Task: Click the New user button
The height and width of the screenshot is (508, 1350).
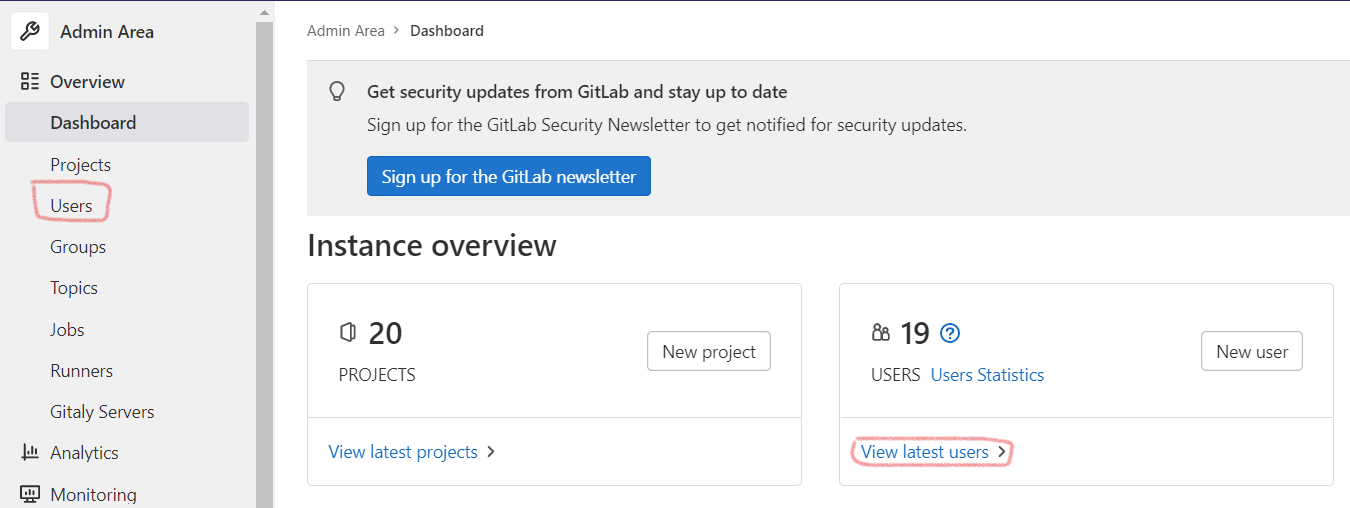Action: point(1252,351)
